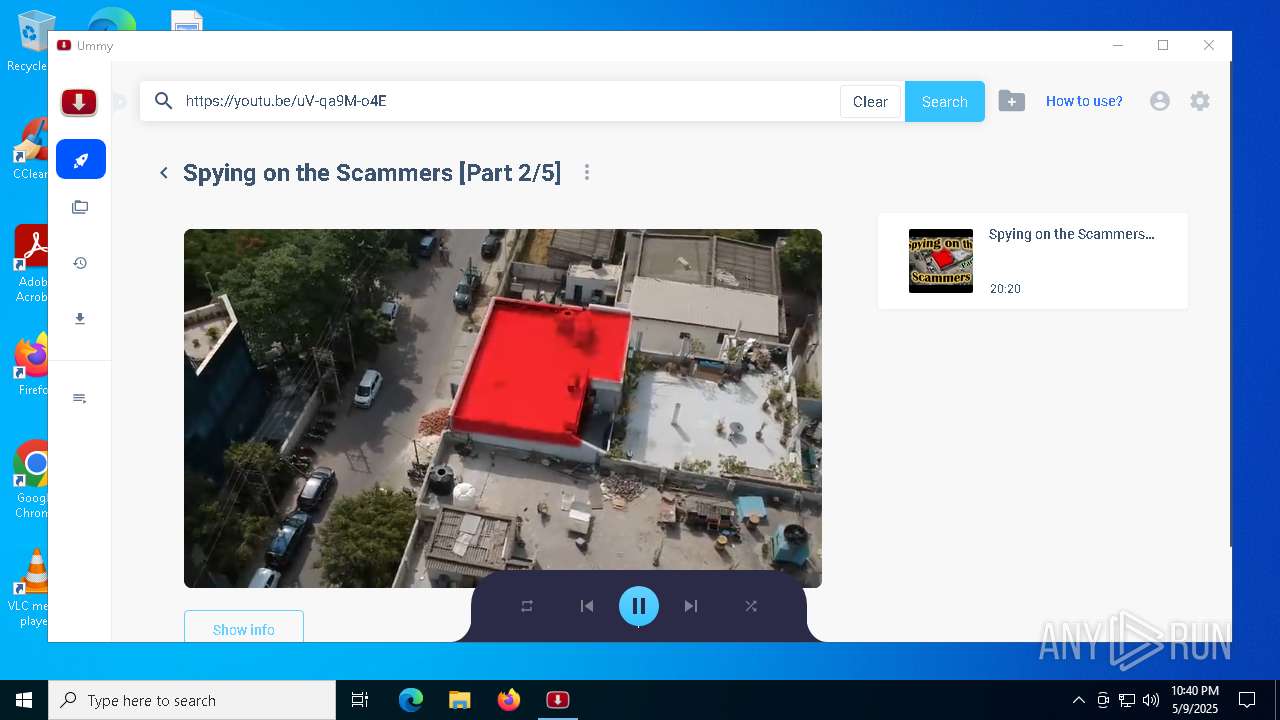
Task: Launch Microsoft Edge from the taskbar
Action: (411, 700)
